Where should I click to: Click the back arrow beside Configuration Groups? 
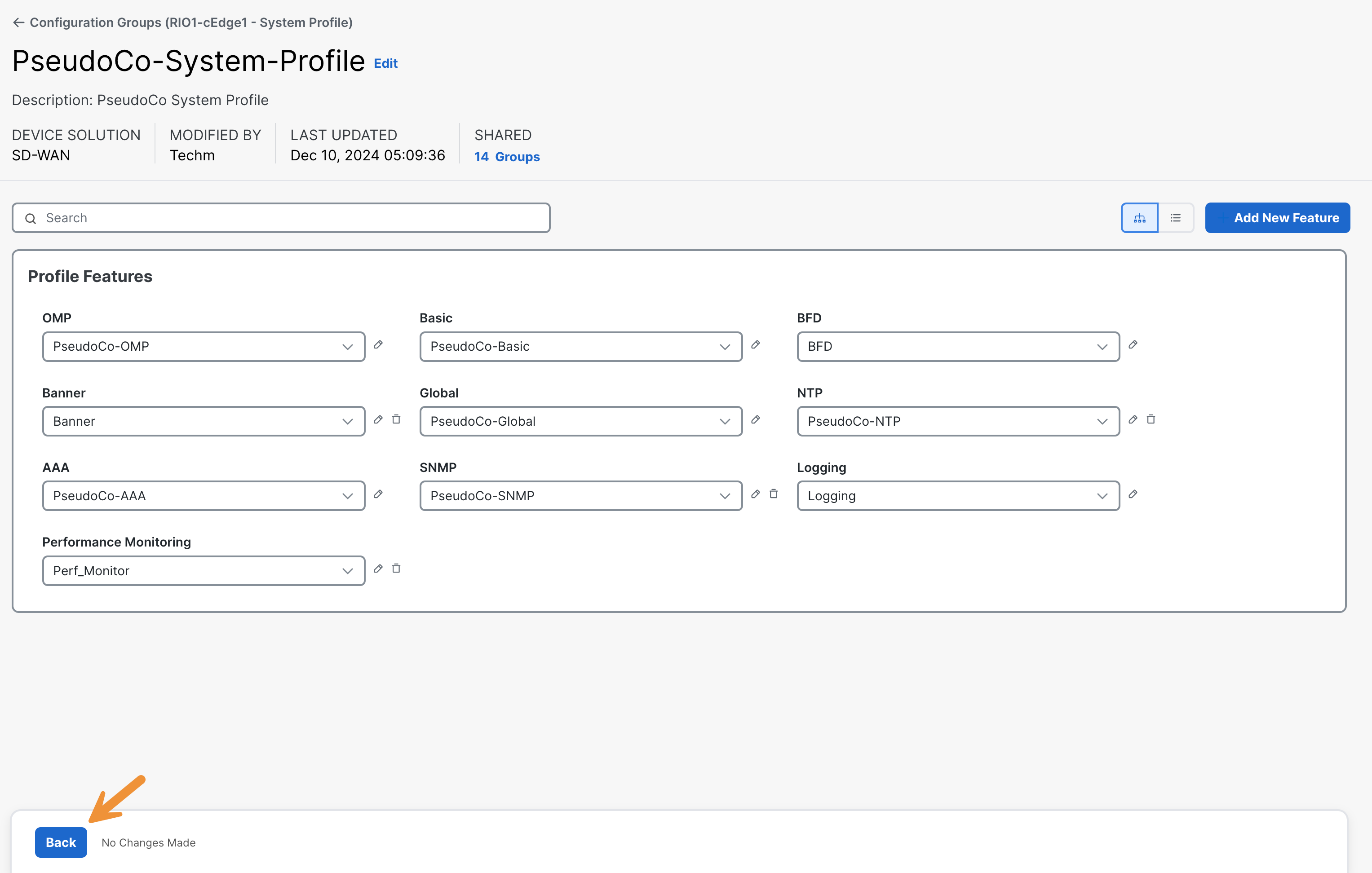pyautogui.click(x=19, y=23)
